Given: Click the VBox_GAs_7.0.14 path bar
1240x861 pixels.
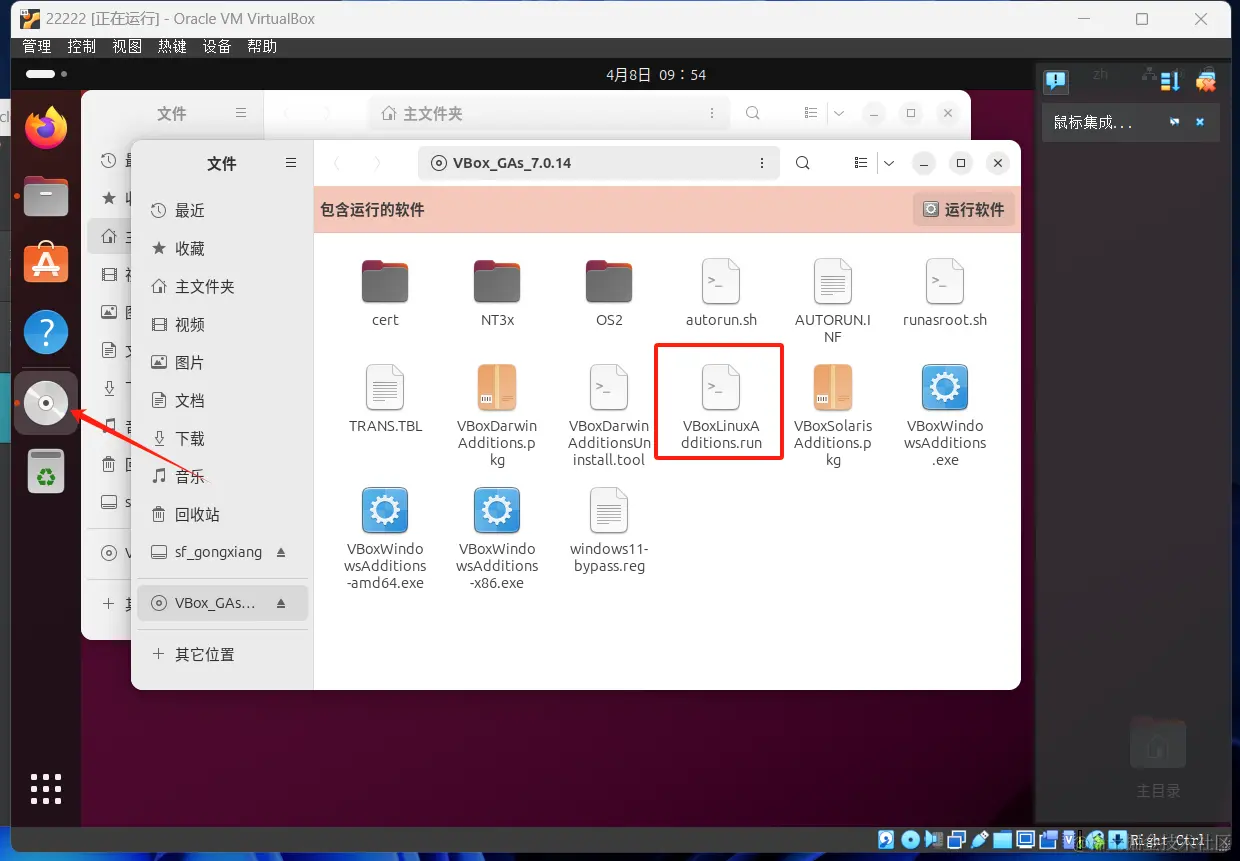Looking at the screenshot, I should (x=598, y=163).
